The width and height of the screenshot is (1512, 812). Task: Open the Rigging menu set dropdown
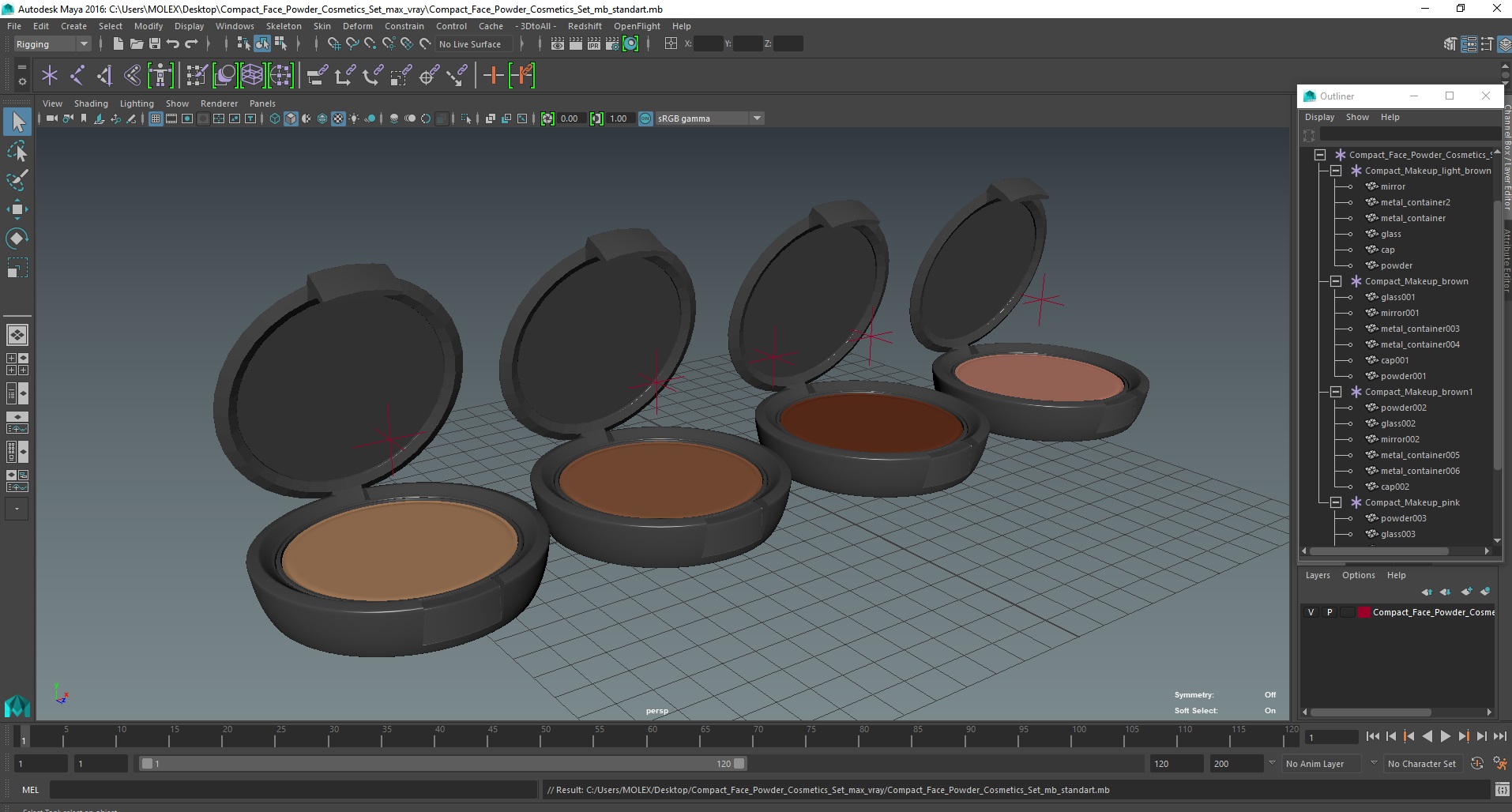(x=52, y=44)
